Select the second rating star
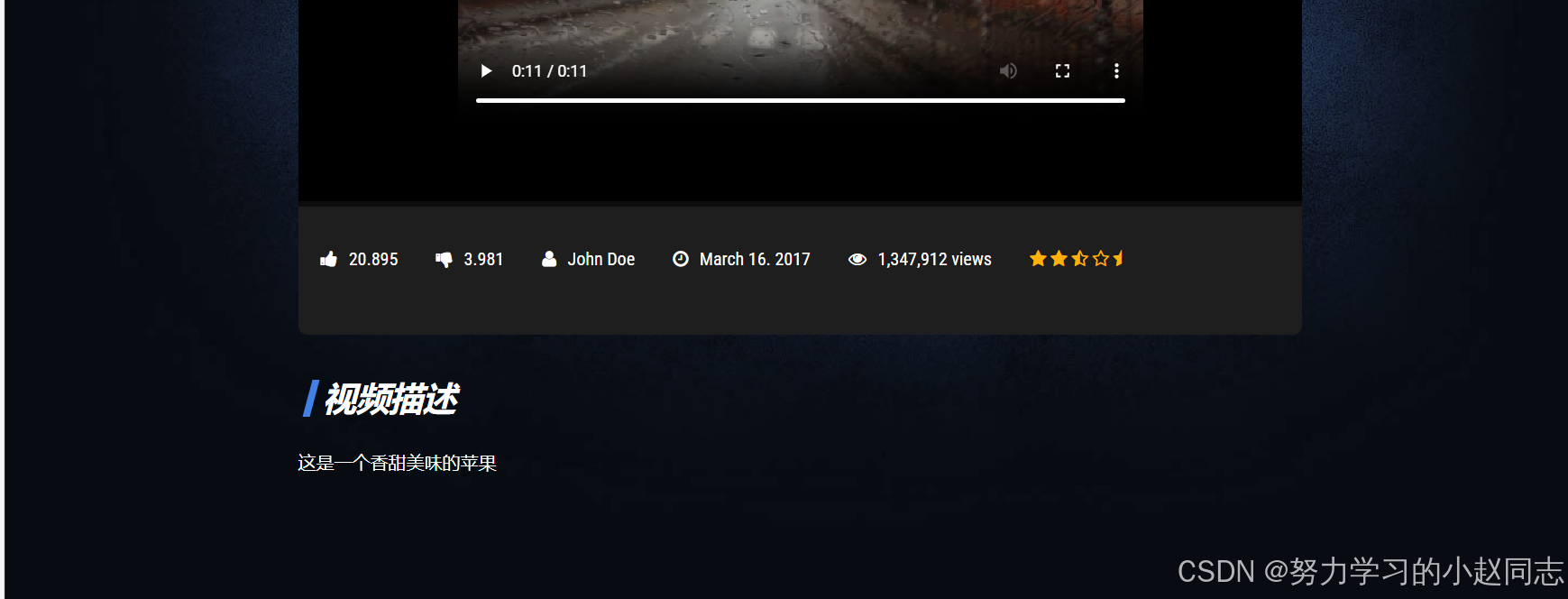 click(x=1059, y=259)
